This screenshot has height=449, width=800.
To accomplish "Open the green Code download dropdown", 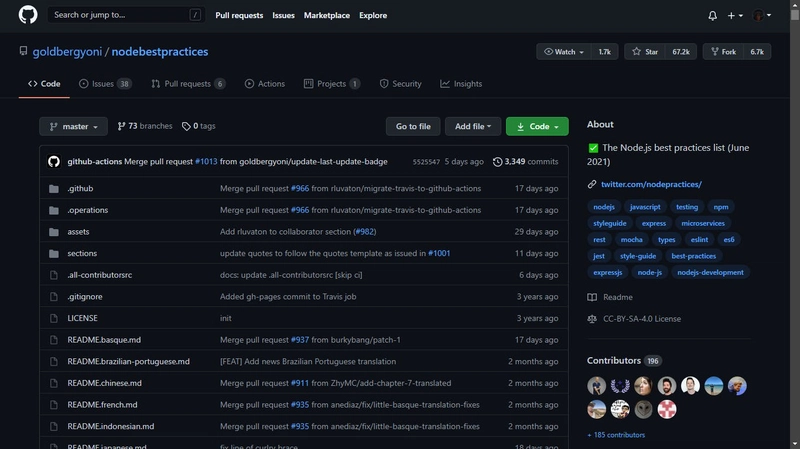I will click(x=537, y=126).
